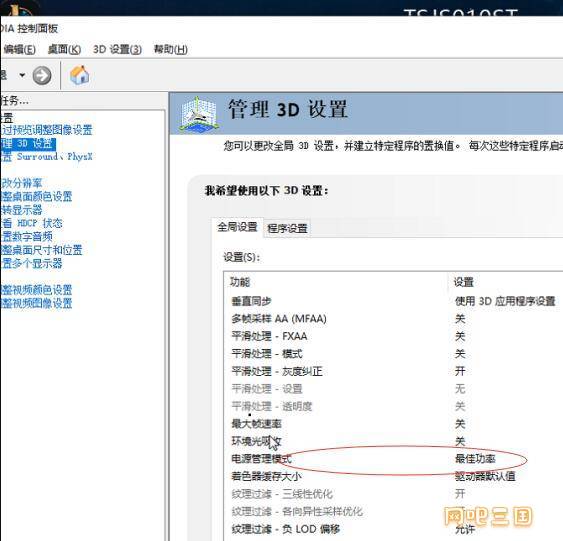Select the 垂直同步 feature row

pos(394,301)
